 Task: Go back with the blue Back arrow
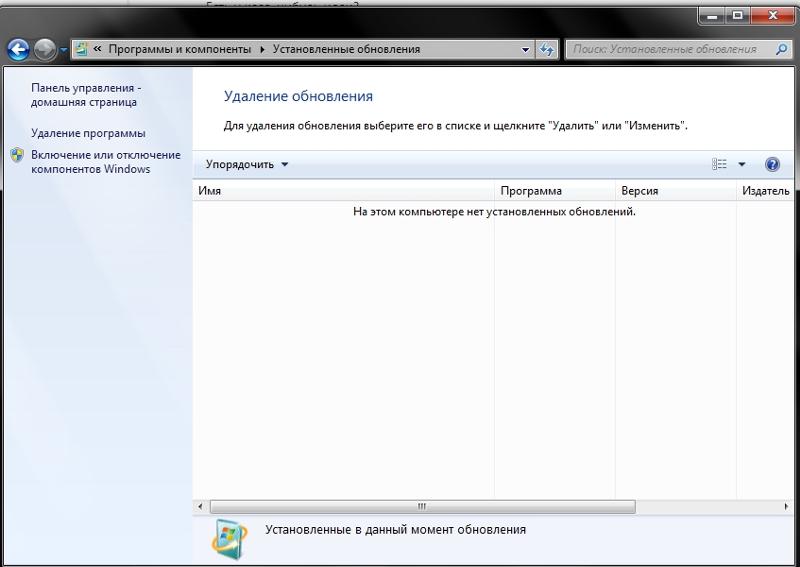tap(18, 50)
